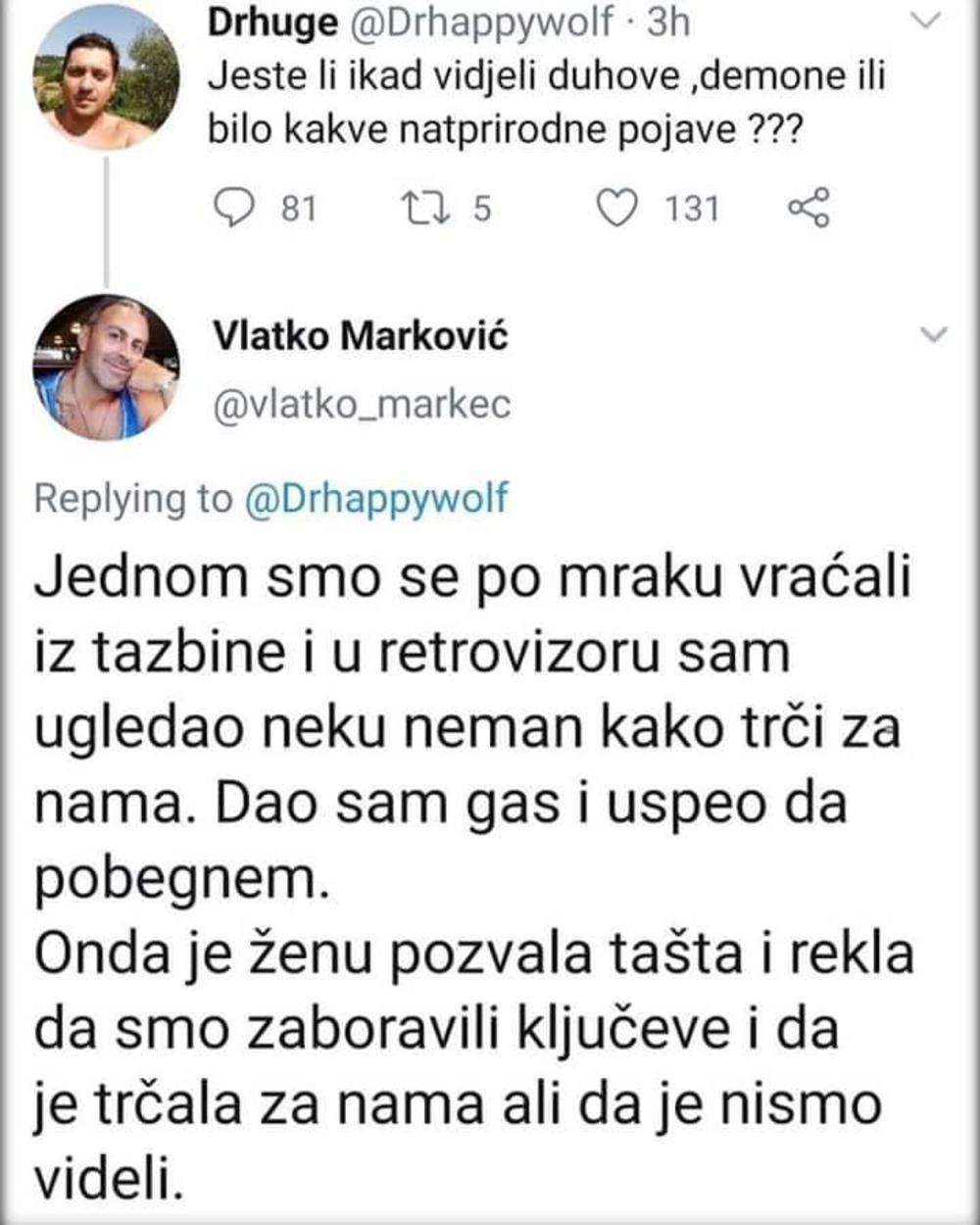Open the 3h timestamp link
Viewport: 980px width, 1225px height.
click(668, 23)
